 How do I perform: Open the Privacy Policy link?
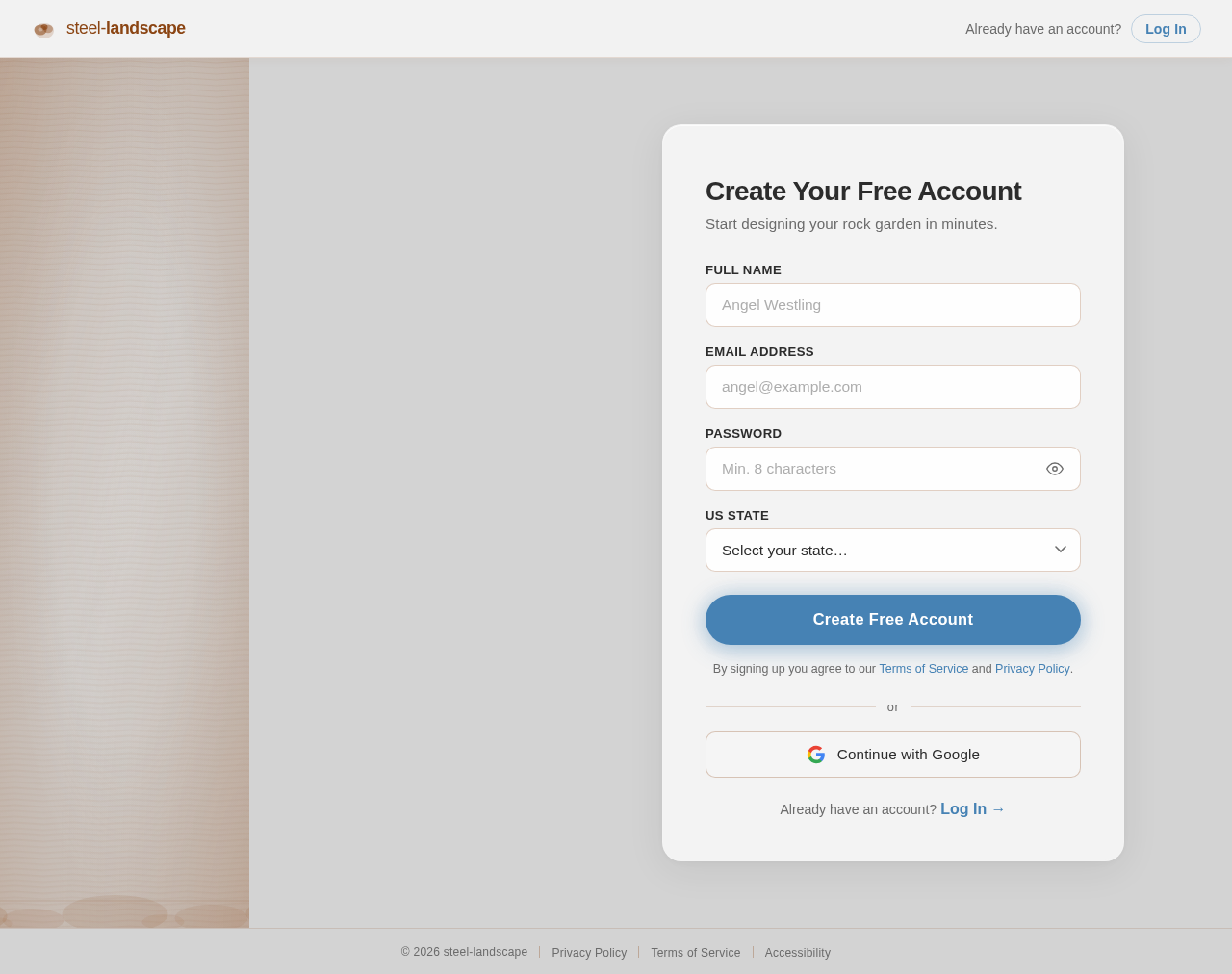[1033, 667]
